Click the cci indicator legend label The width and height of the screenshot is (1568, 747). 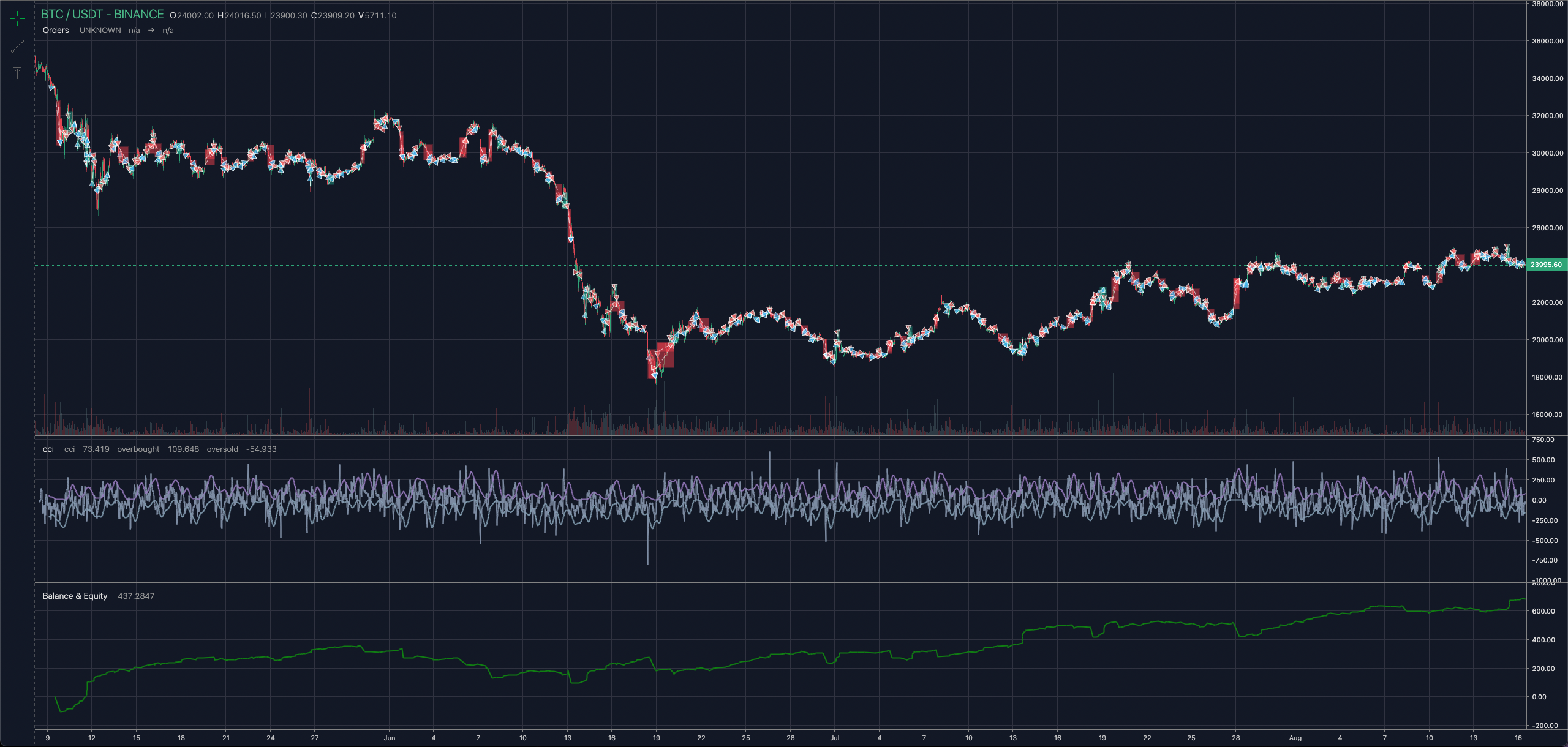(48, 449)
